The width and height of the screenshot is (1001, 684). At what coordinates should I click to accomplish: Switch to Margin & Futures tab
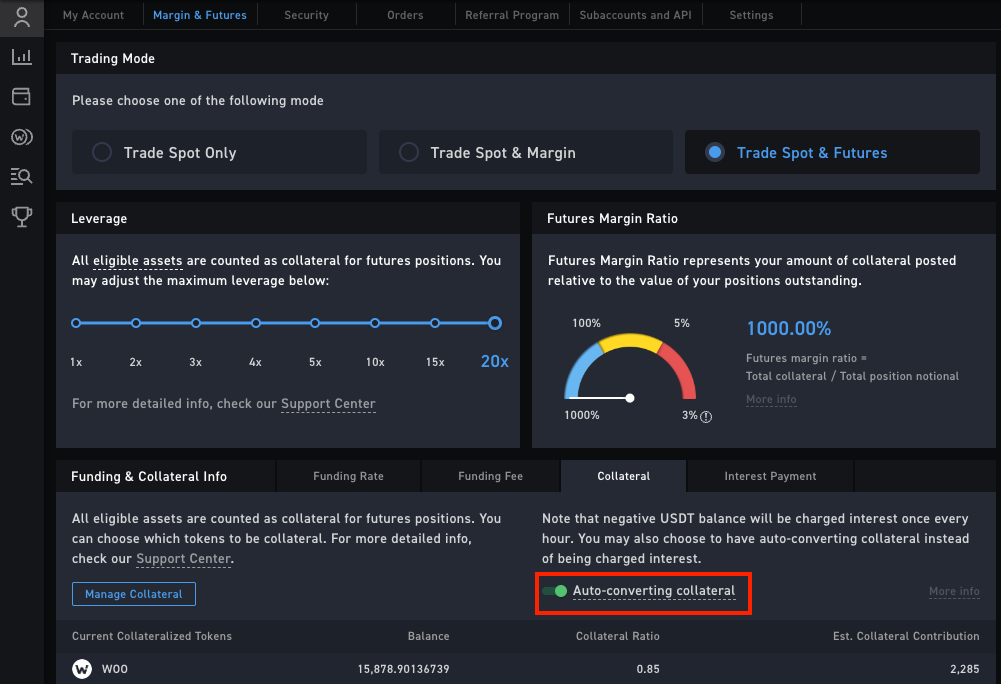(x=200, y=15)
